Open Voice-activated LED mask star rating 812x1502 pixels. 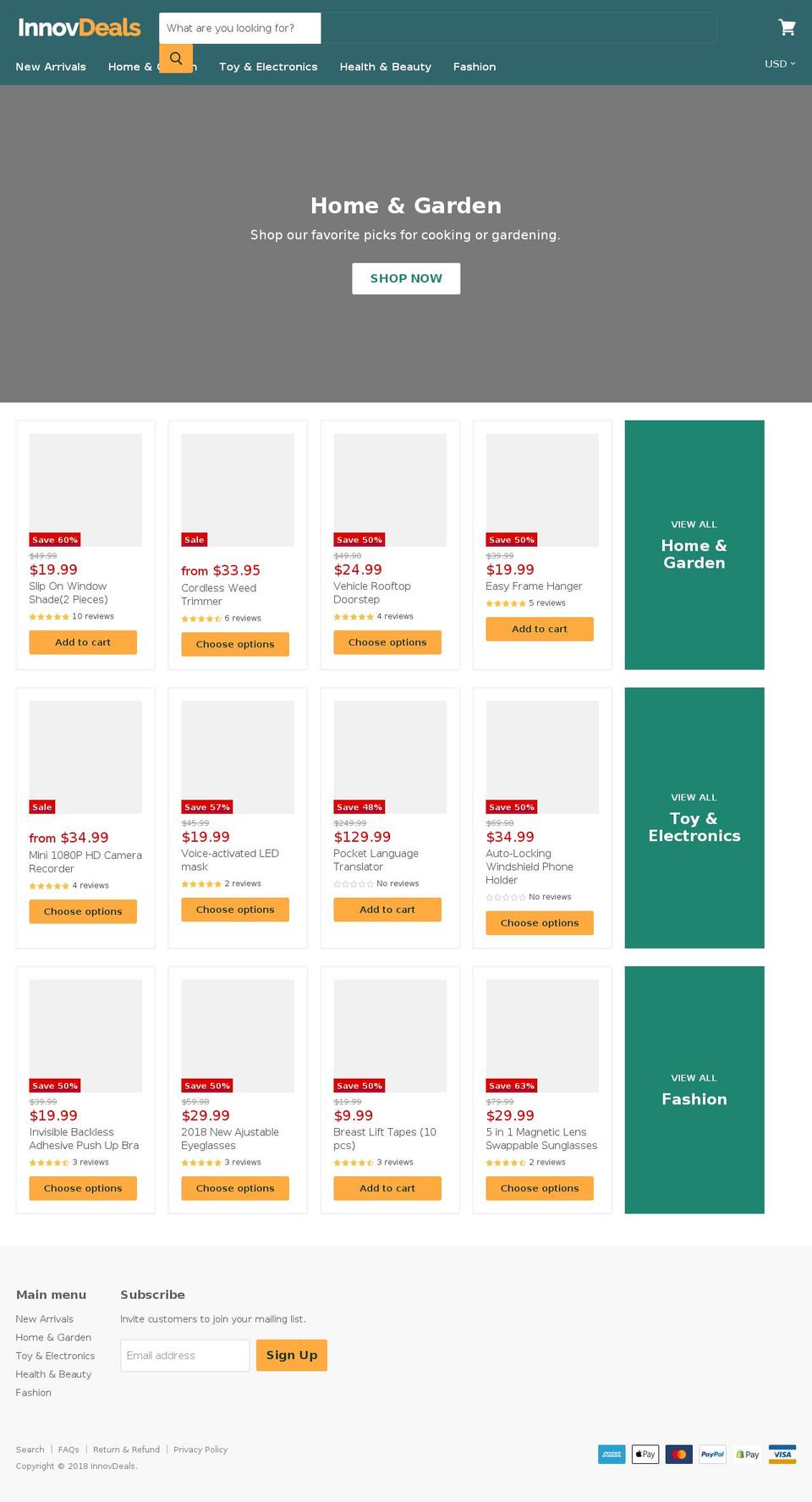pyautogui.click(x=201, y=884)
